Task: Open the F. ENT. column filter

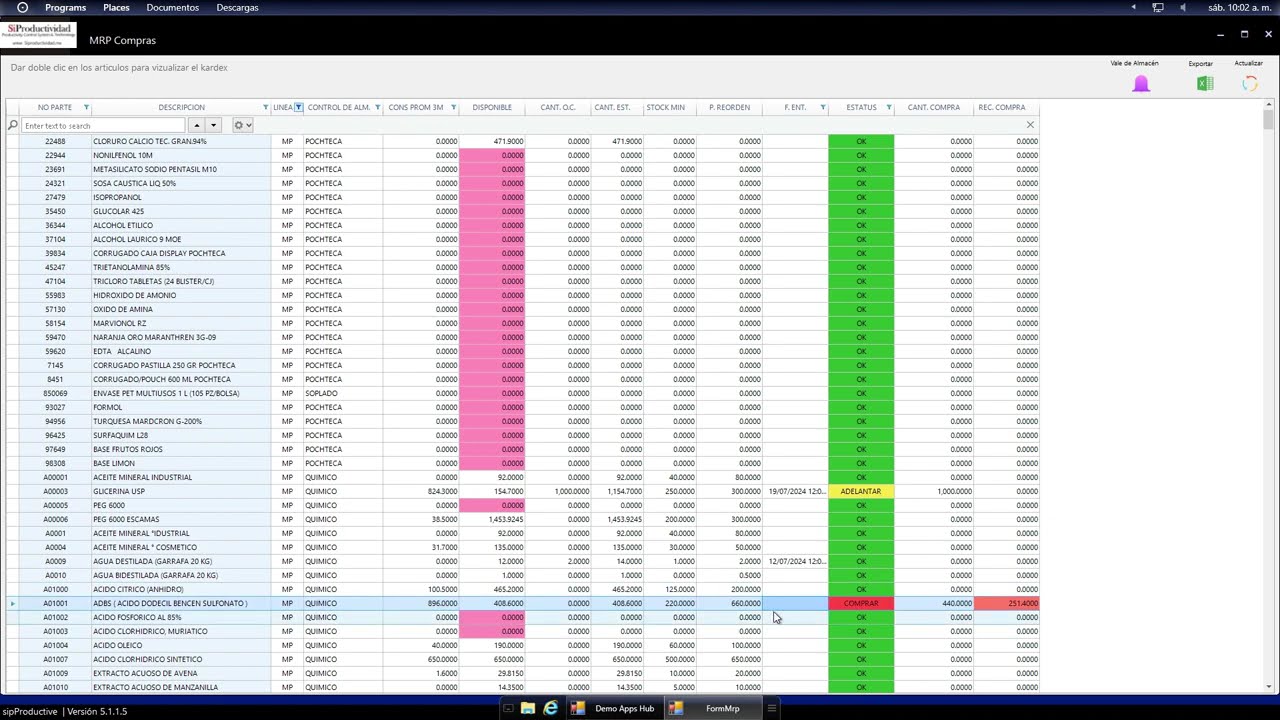Action: [x=823, y=107]
